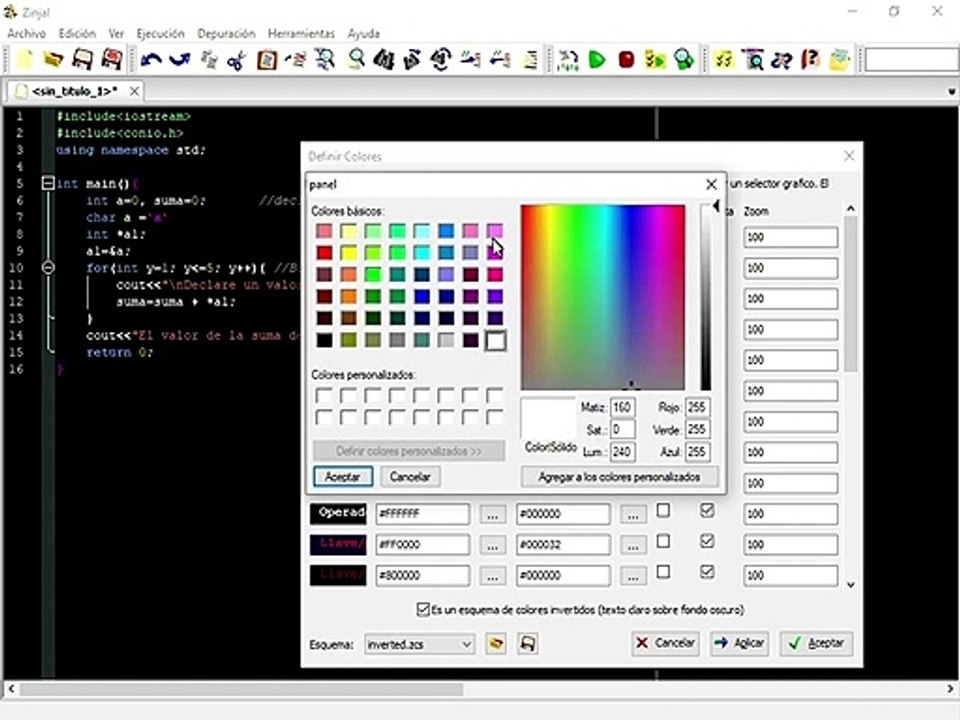
Task: Save color scheme with floppy icon
Action: click(527, 643)
